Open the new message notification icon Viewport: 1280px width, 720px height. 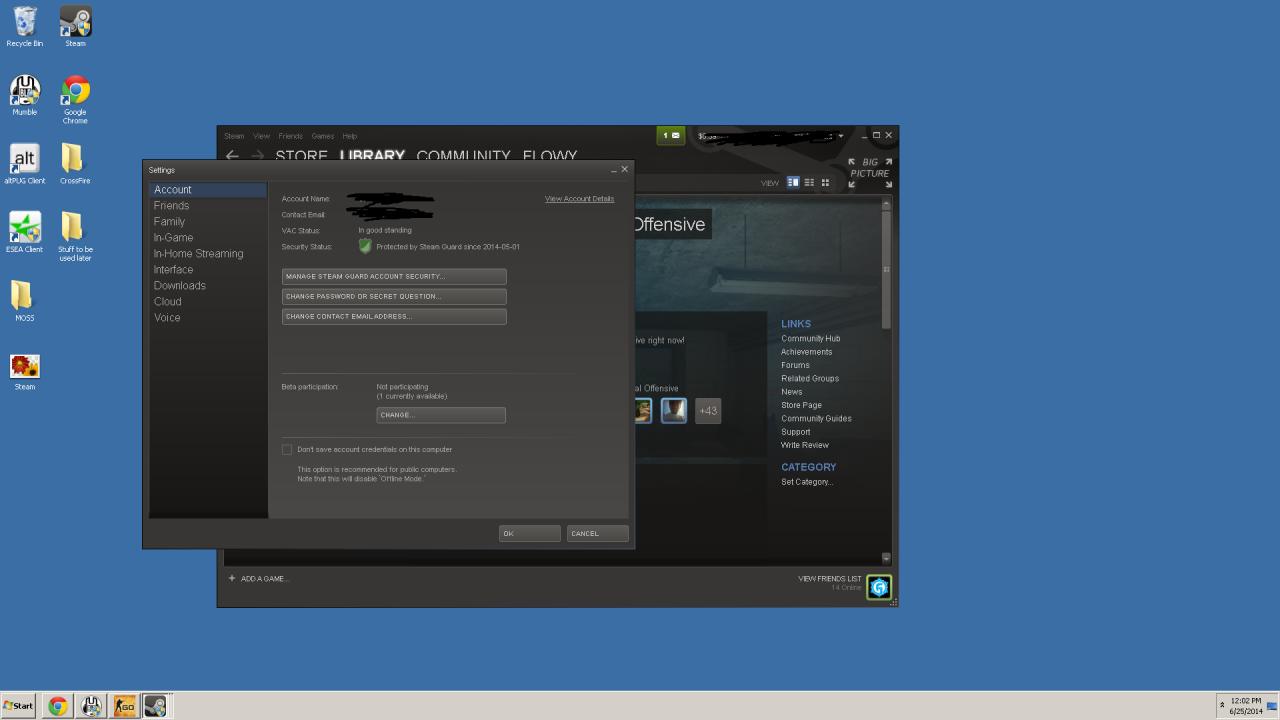click(671, 135)
